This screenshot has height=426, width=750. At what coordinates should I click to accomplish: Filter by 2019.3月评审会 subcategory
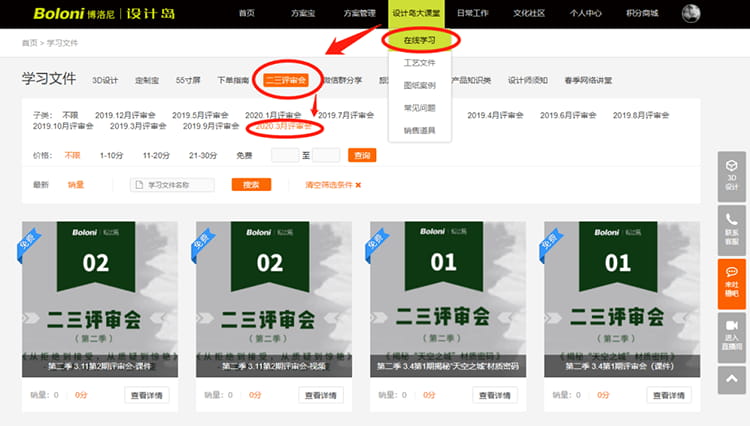point(138,126)
